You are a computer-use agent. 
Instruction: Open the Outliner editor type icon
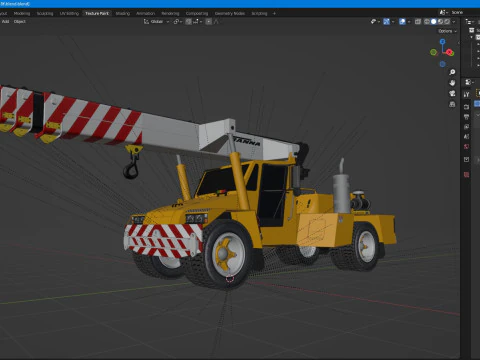(470, 22)
